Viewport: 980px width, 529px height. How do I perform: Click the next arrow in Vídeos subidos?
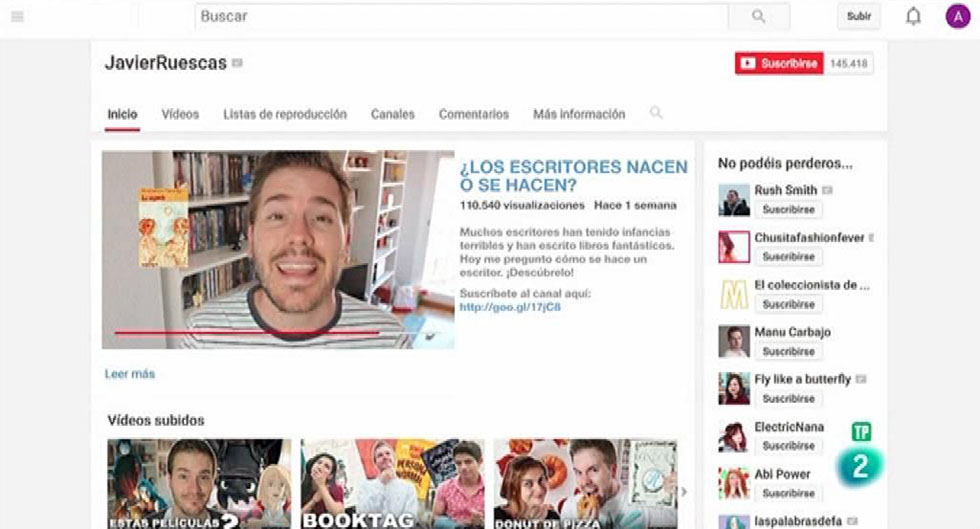point(684,491)
